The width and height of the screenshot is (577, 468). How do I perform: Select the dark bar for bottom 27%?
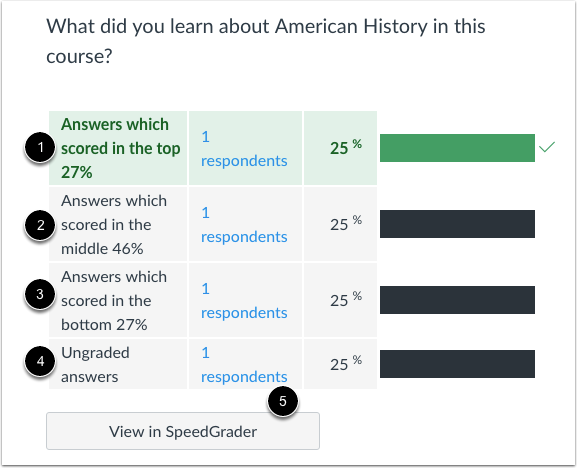457,300
